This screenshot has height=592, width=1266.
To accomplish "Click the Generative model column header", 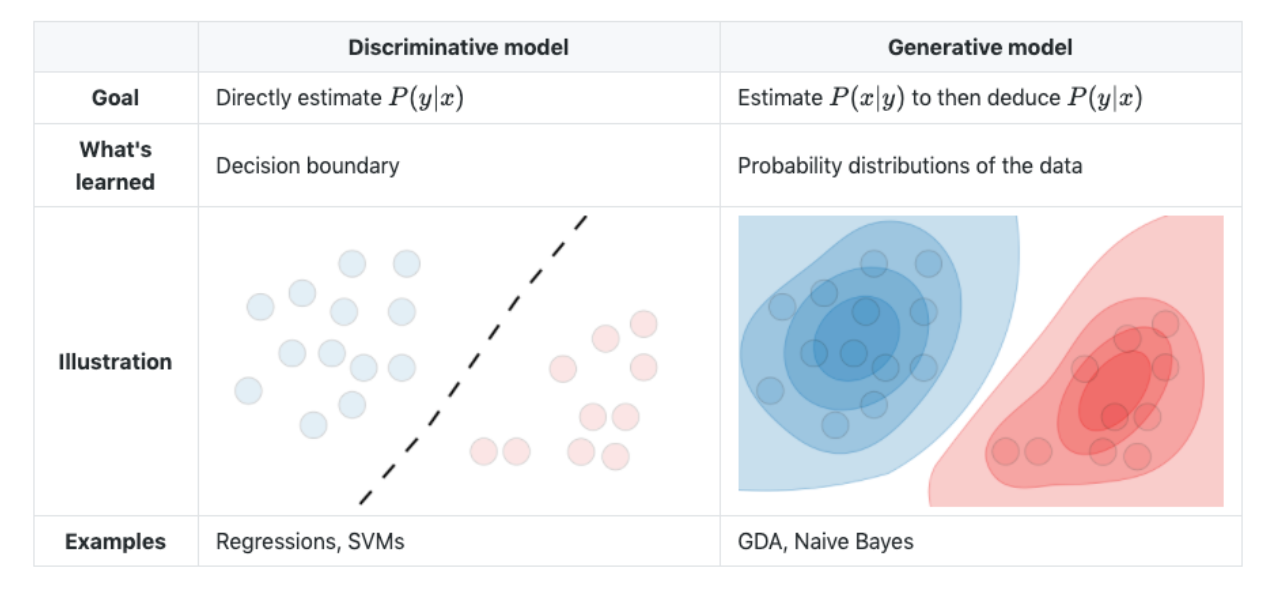I will coord(980,47).
